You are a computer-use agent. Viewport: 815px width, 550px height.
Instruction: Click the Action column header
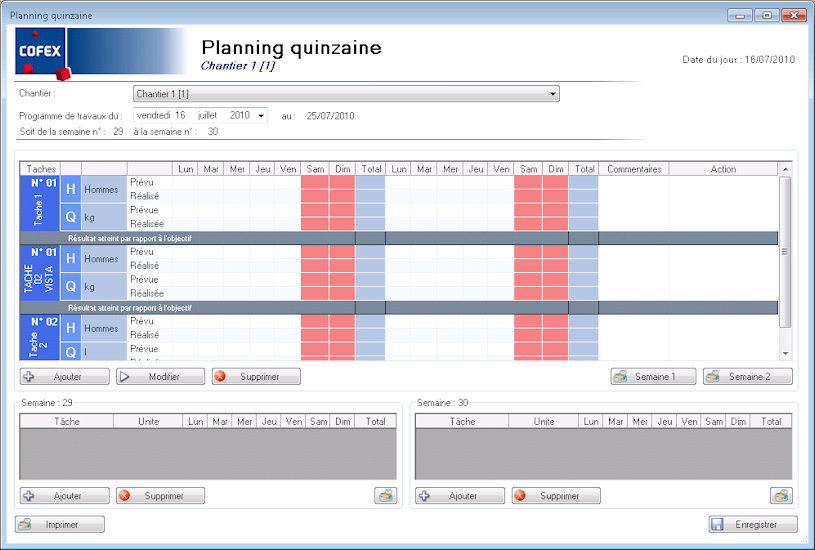[x=723, y=169]
